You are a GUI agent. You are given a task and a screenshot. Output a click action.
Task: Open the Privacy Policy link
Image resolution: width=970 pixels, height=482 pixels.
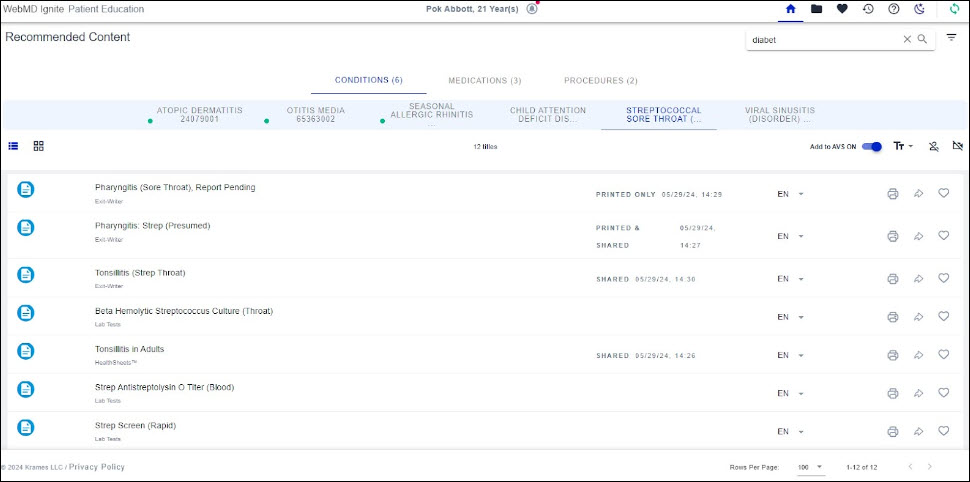pos(97,467)
